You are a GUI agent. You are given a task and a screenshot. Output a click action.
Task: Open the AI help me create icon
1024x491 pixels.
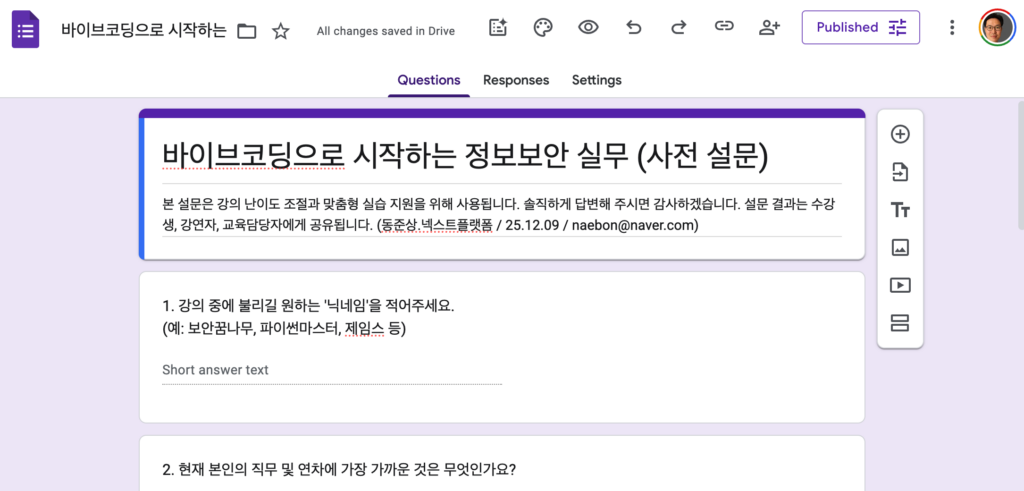click(x=497, y=28)
